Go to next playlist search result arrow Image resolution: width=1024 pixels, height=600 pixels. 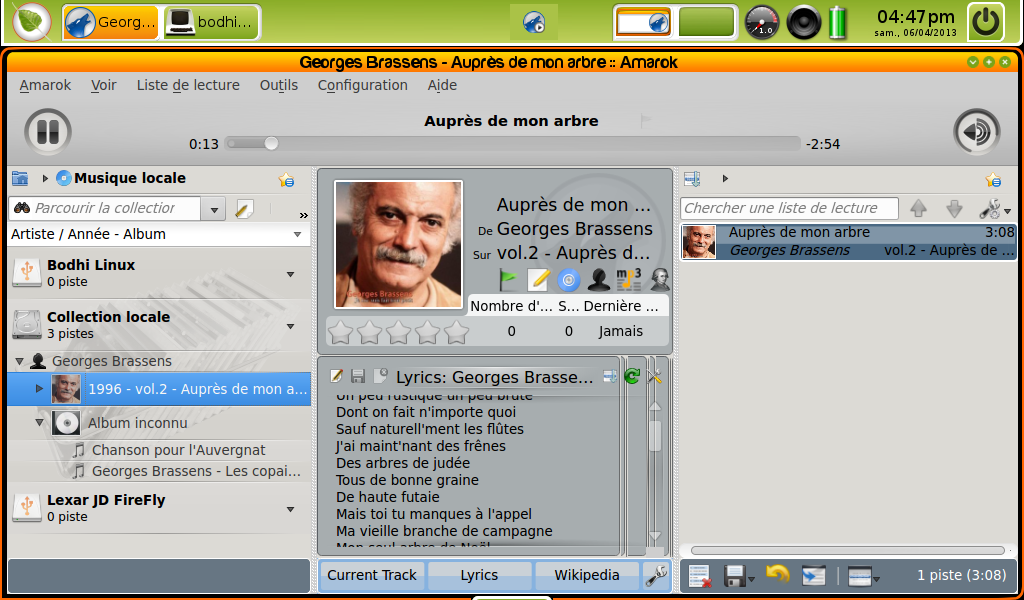coord(954,209)
